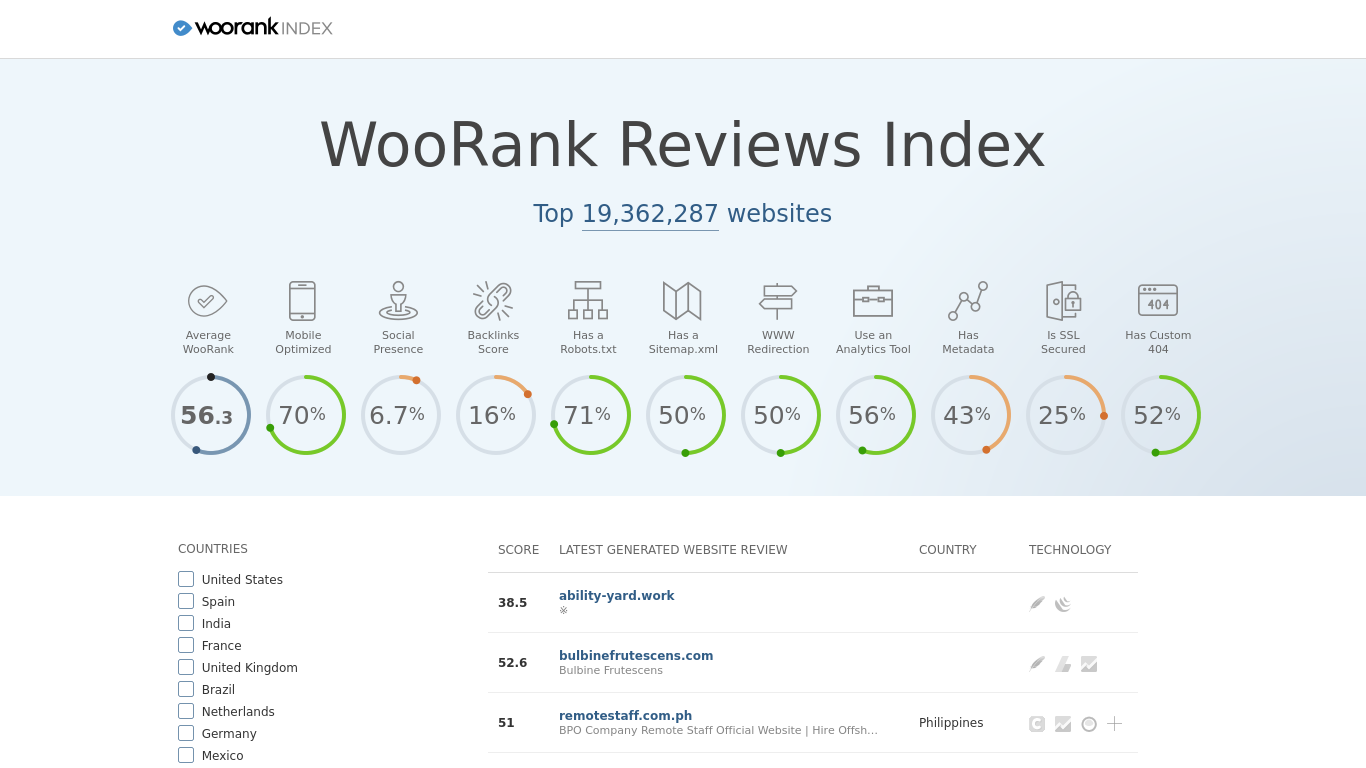The width and height of the screenshot is (1366, 768).
Task: Click the 56.3 Average WooRank gauge
Action: 210,415
